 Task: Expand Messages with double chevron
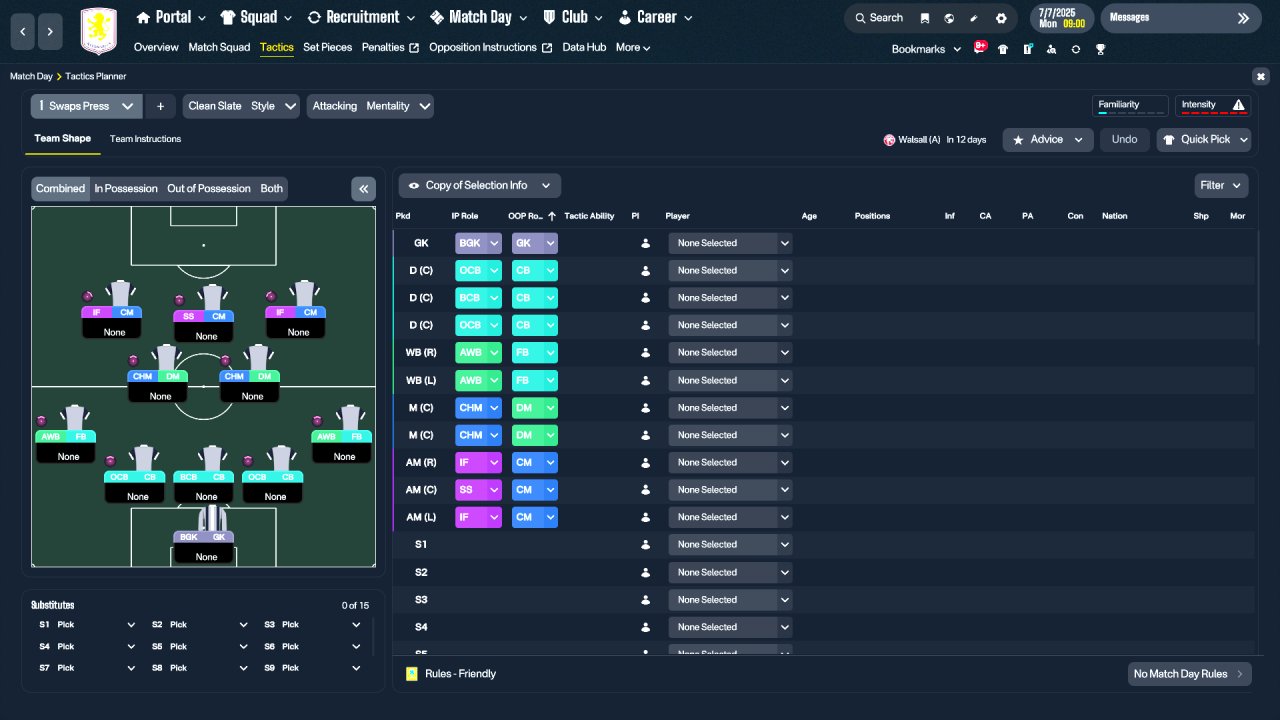[x=1243, y=18]
